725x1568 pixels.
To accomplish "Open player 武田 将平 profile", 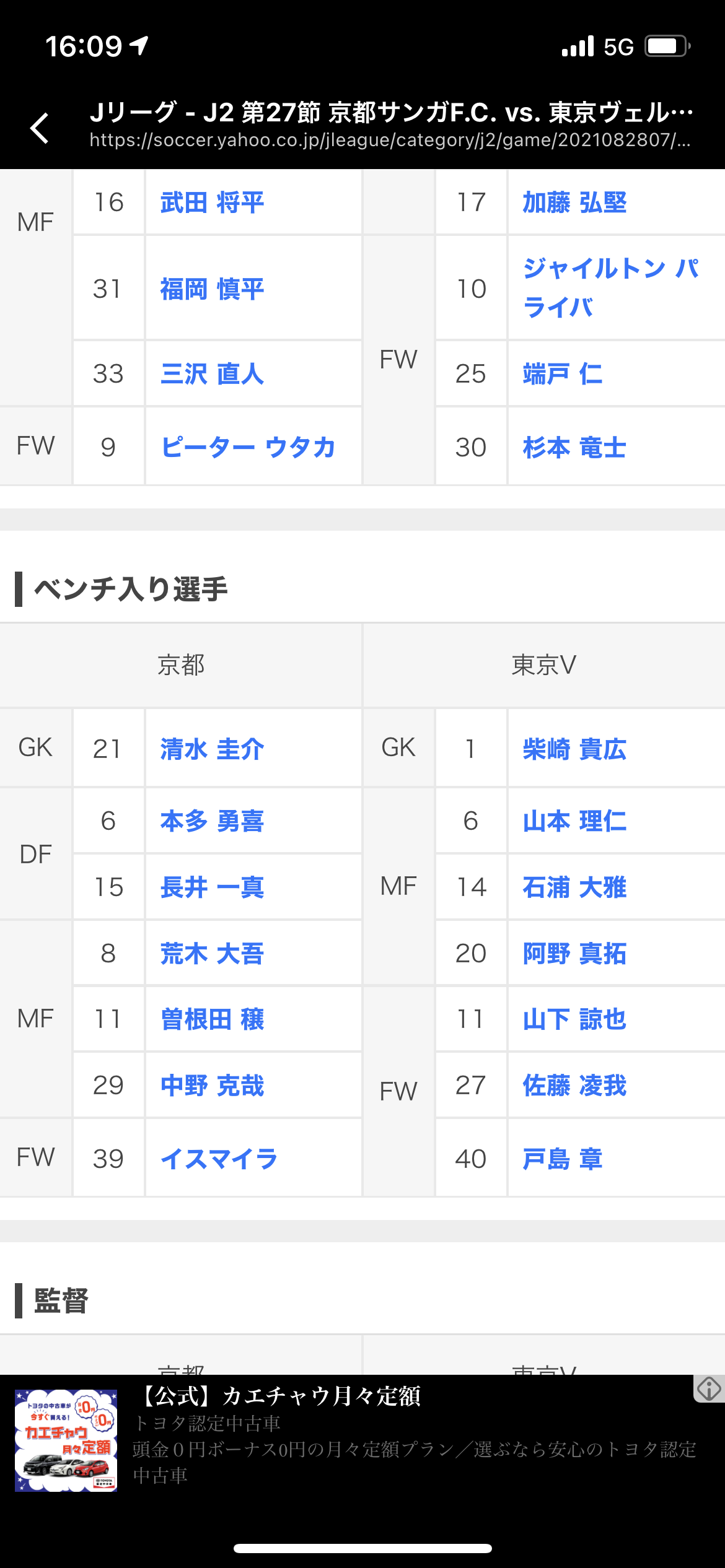I will tap(213, 203).
